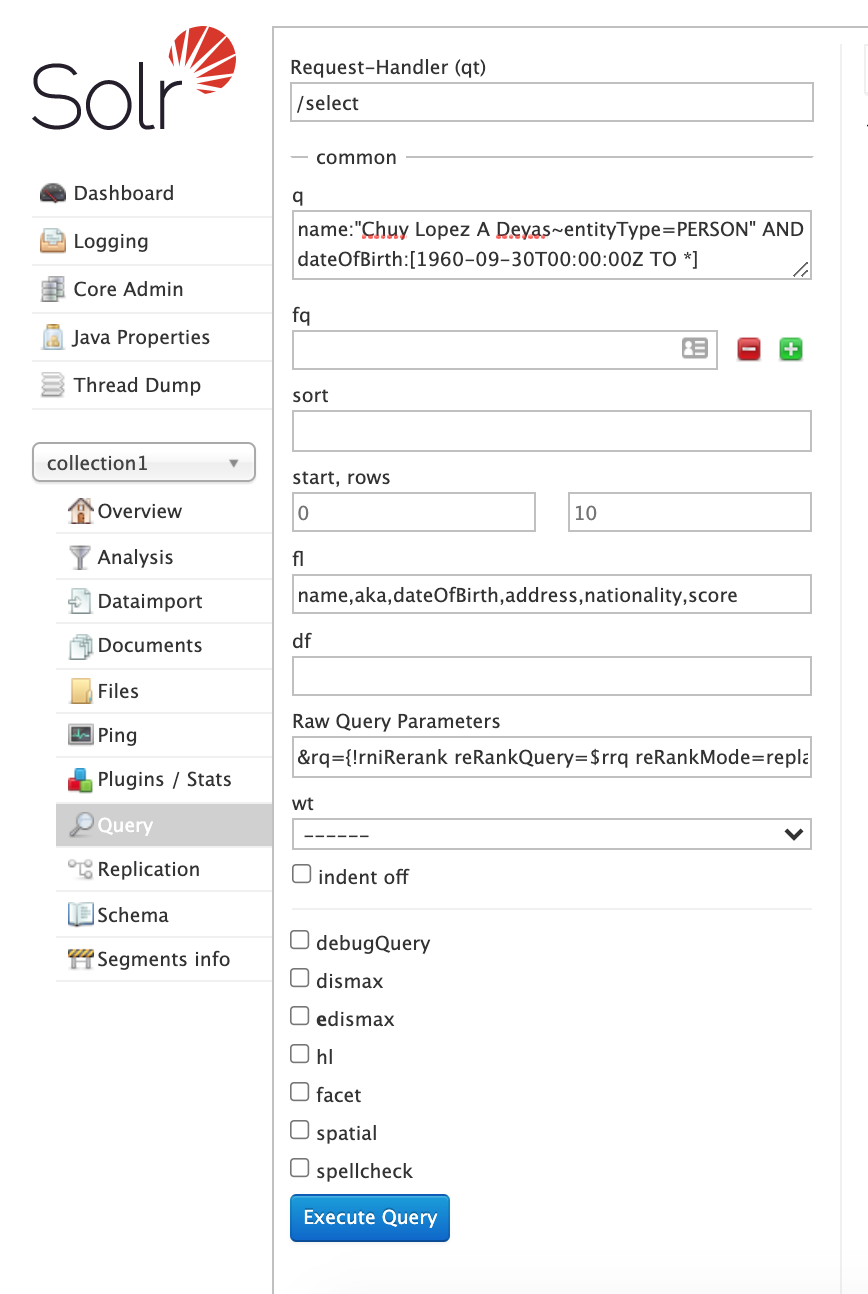This screenshot has width=868, height=1294.
Task: Click the sort input field
Action: pyautogui.click(x=551, y=431)
